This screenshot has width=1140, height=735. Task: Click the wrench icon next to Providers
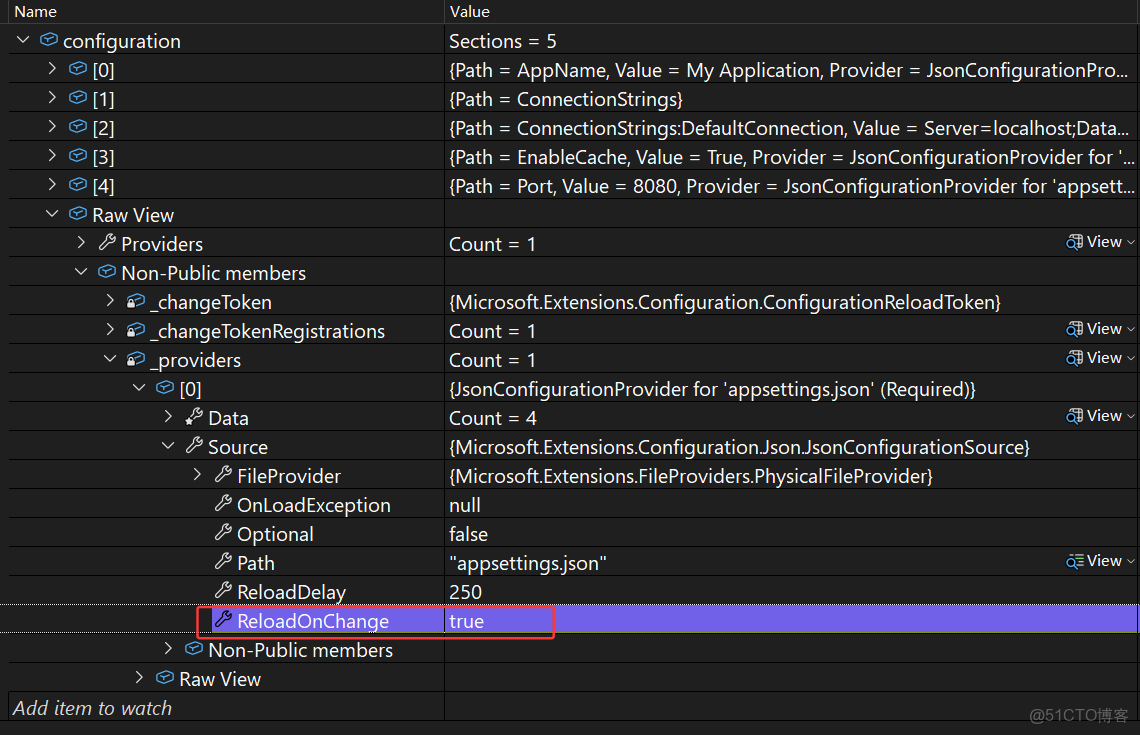click(107, 243)
